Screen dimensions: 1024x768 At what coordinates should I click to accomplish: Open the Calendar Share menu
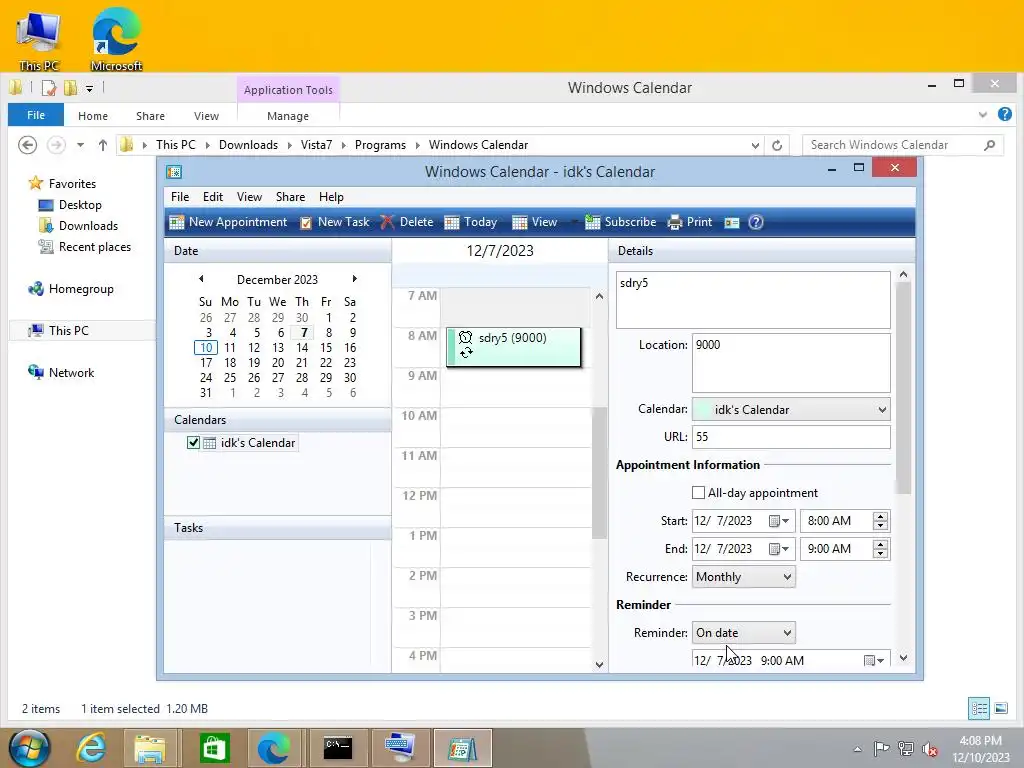290,197
